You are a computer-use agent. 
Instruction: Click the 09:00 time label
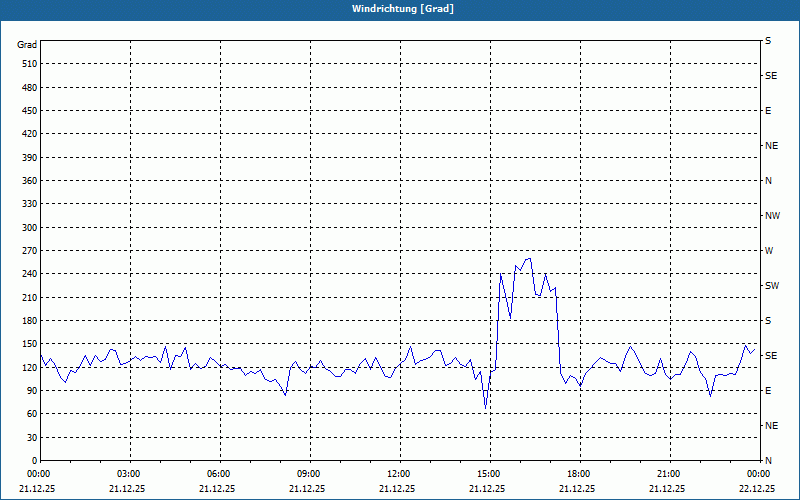click(310, 473)
